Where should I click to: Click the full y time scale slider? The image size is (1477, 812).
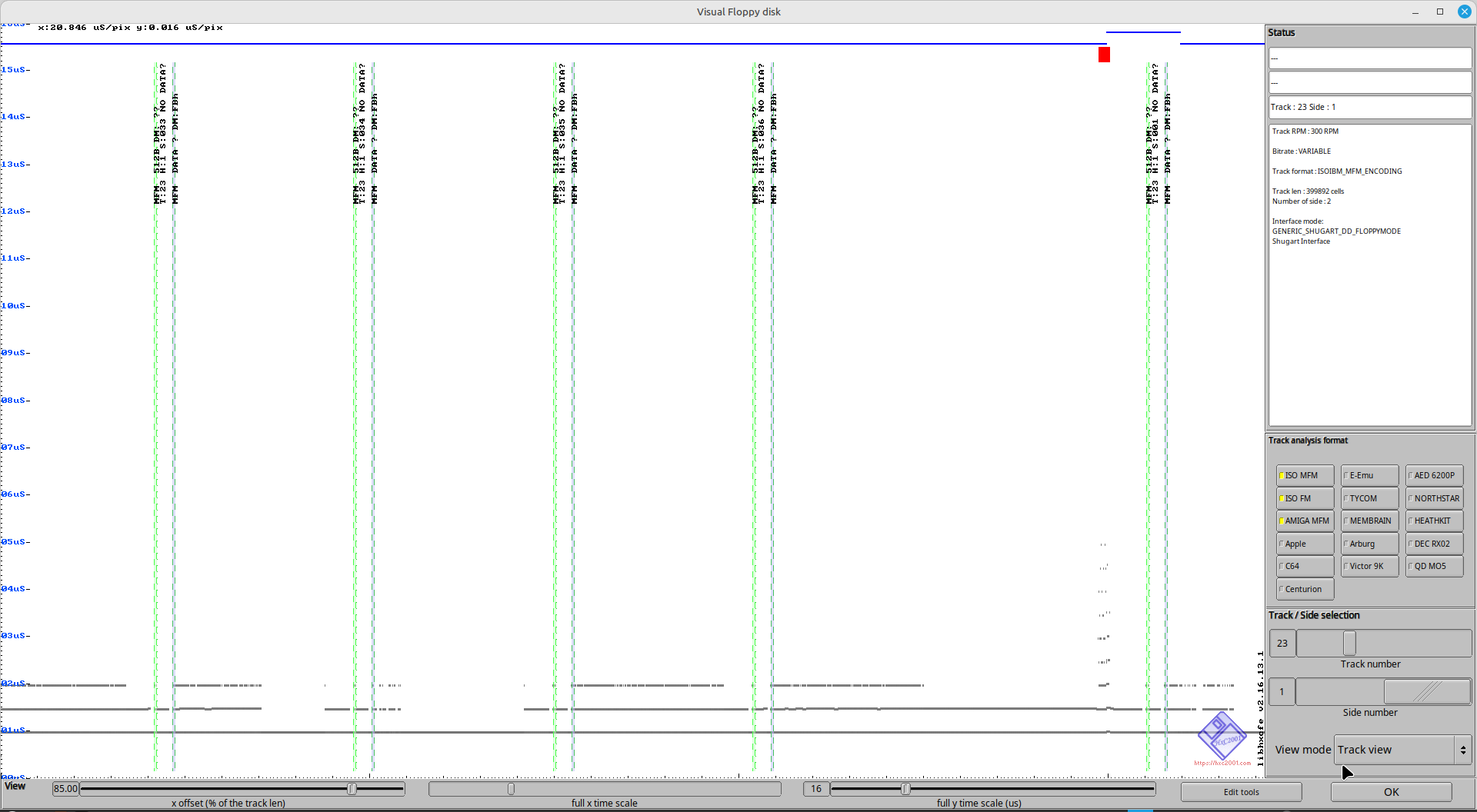coord(992,788)
